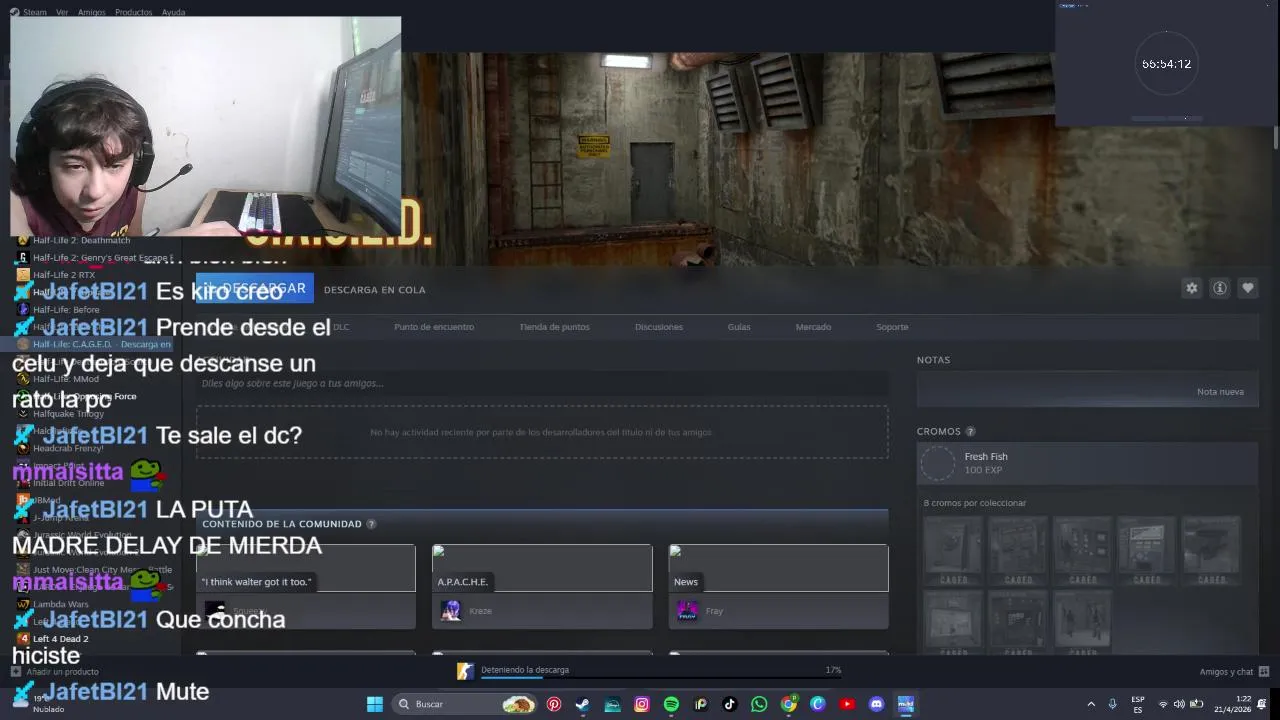Click the blue DESCARGAR button
Viewport: 1280px width, 720px height.
coord(255,288)
